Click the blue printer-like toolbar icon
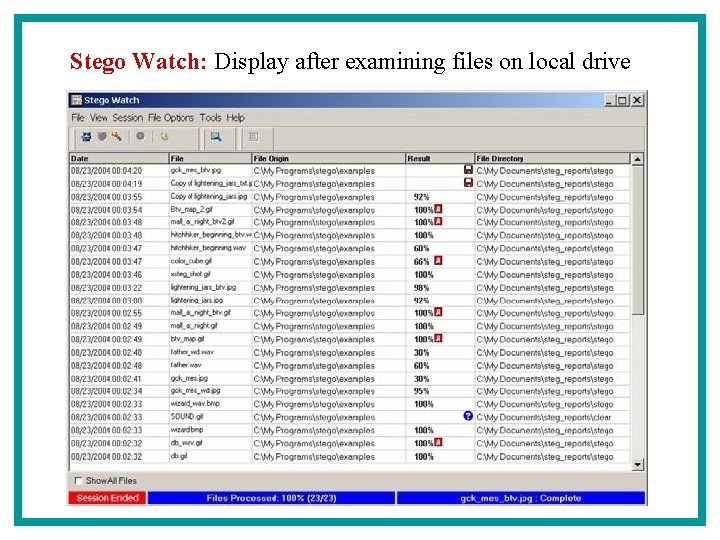720x540 pixels. pyautogui.click(x=86, y=136)
